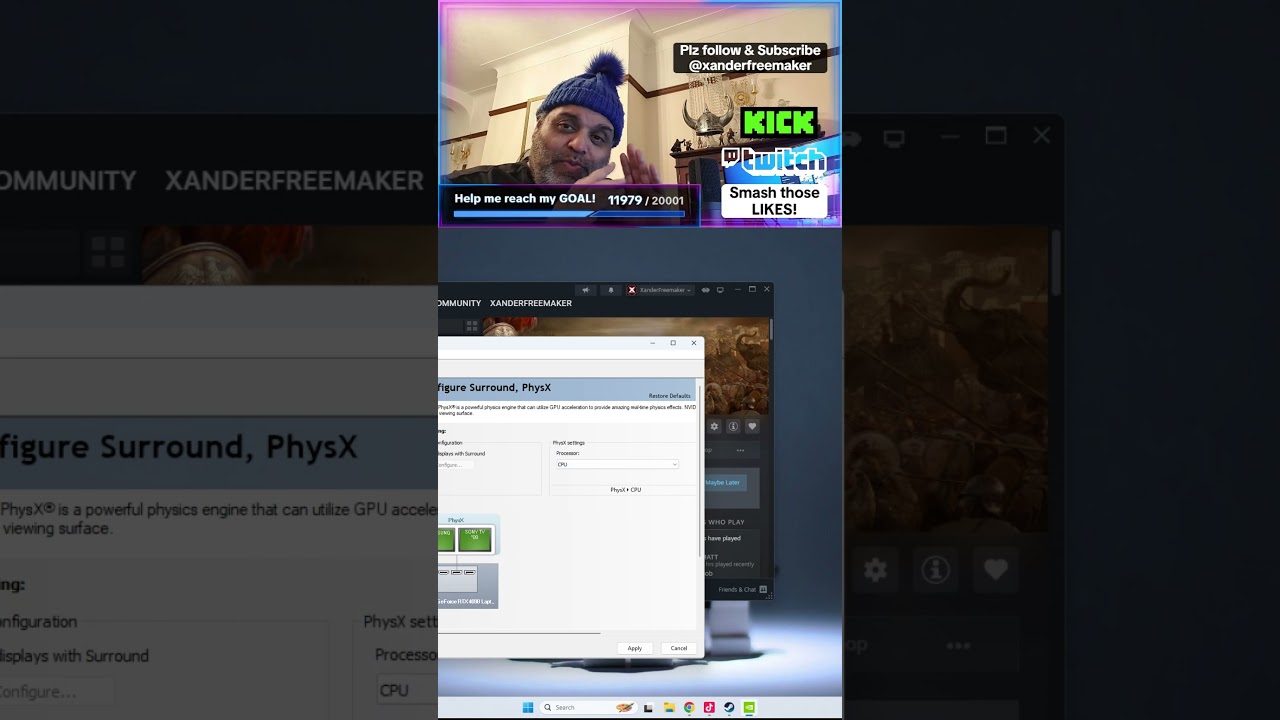1280x720 pixels.
Task: Click the NVIDIA panel horizontal scrollbar
Action: coord(519,632)
